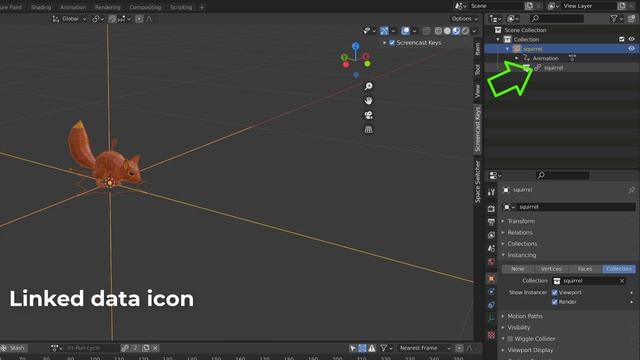Open viewport shading options dropdown arrow

(x=474, y=31)
